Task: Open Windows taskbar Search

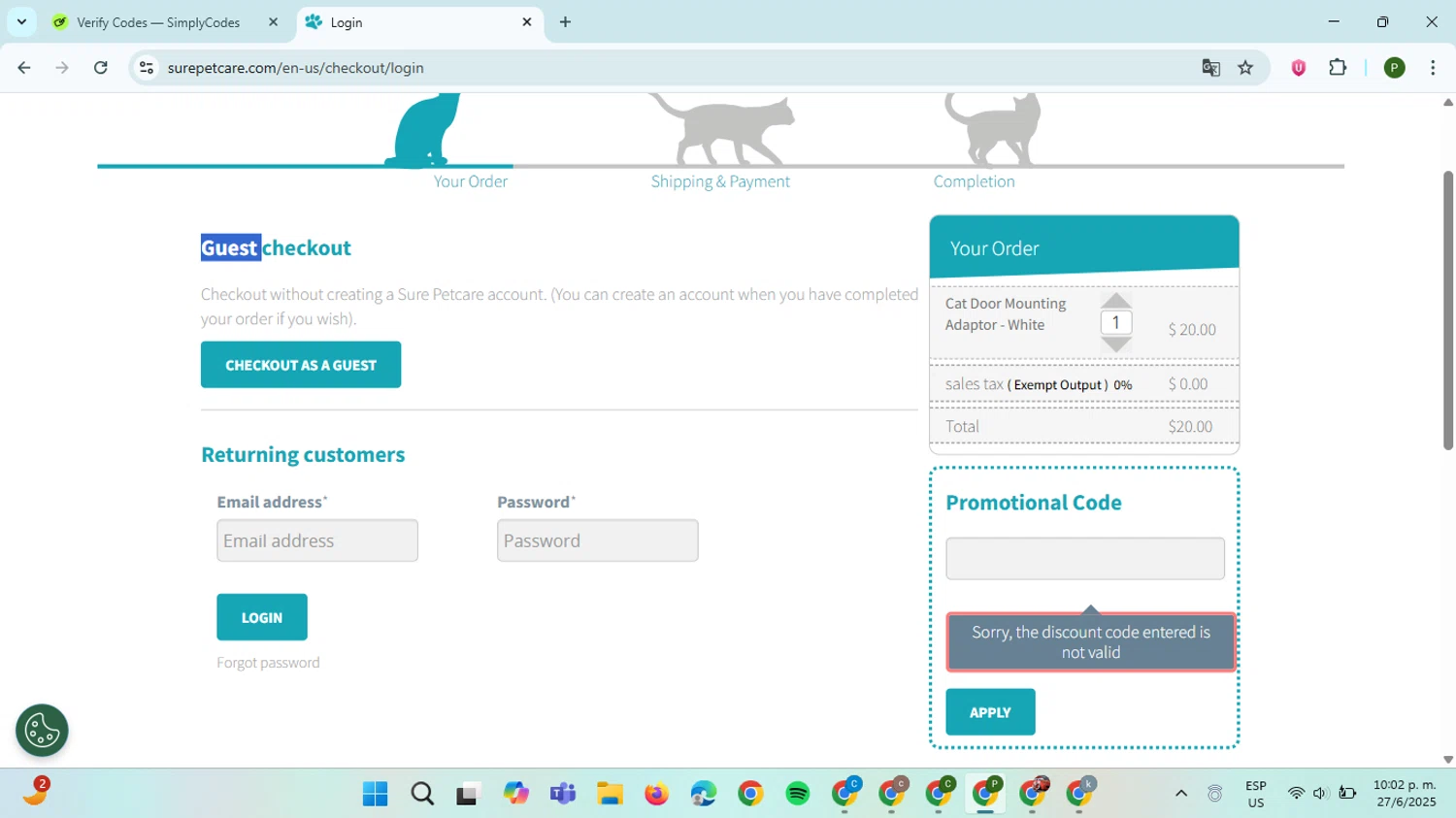Action: click(x=422, y=794)
